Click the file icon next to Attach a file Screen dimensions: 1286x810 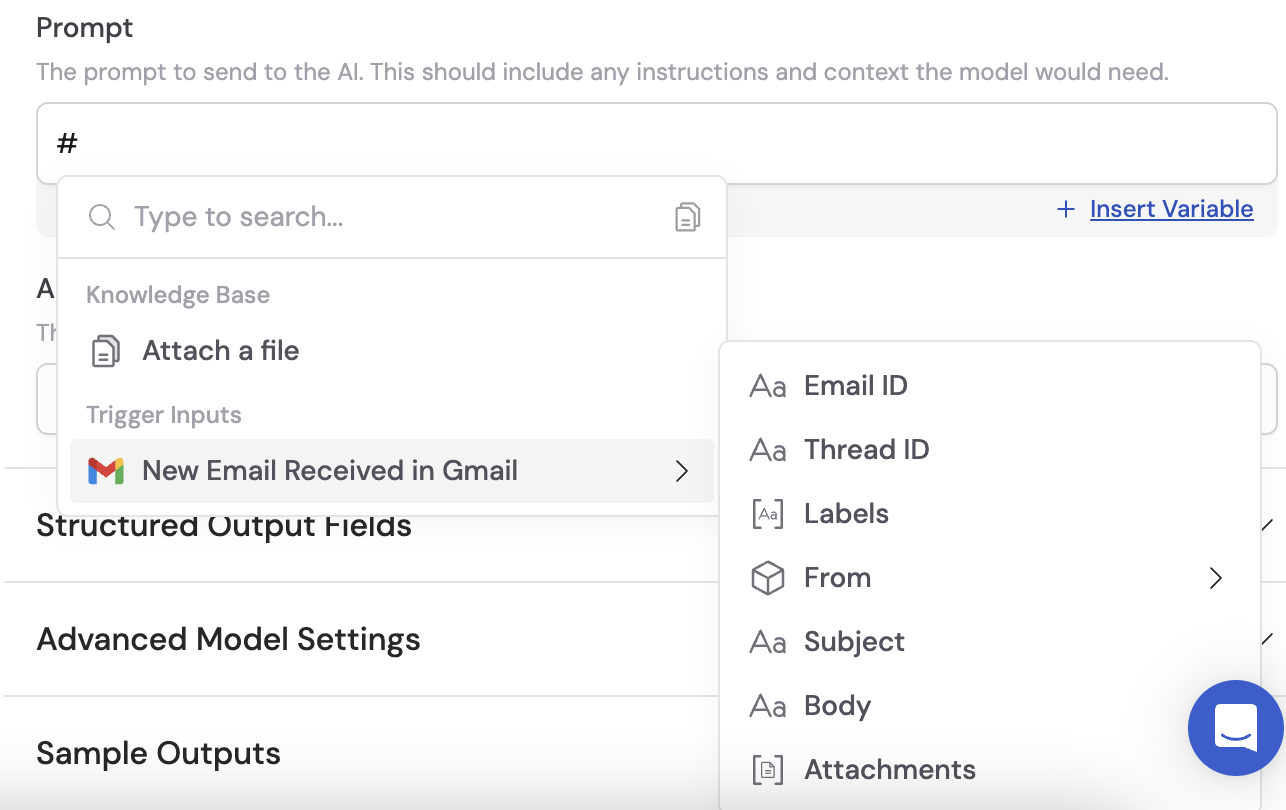click(x=104, y=350)
